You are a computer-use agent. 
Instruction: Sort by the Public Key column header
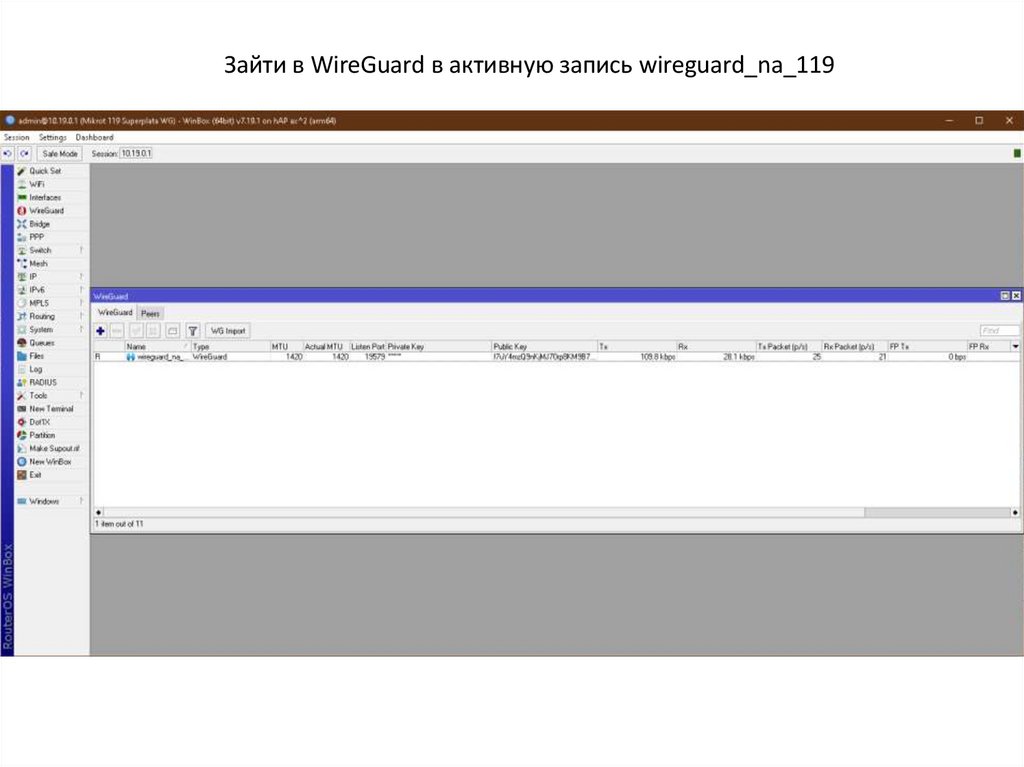tap(544, 346)
